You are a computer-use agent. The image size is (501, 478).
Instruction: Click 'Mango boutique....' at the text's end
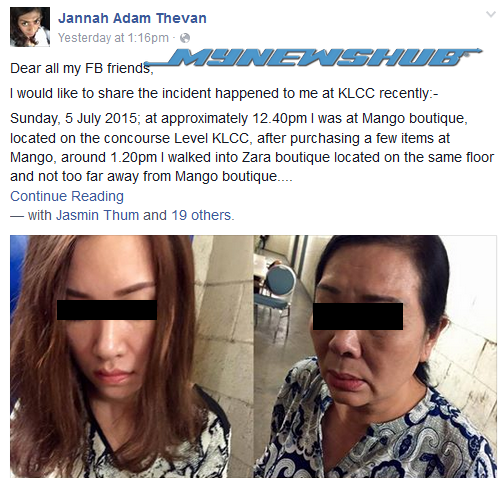234,176
